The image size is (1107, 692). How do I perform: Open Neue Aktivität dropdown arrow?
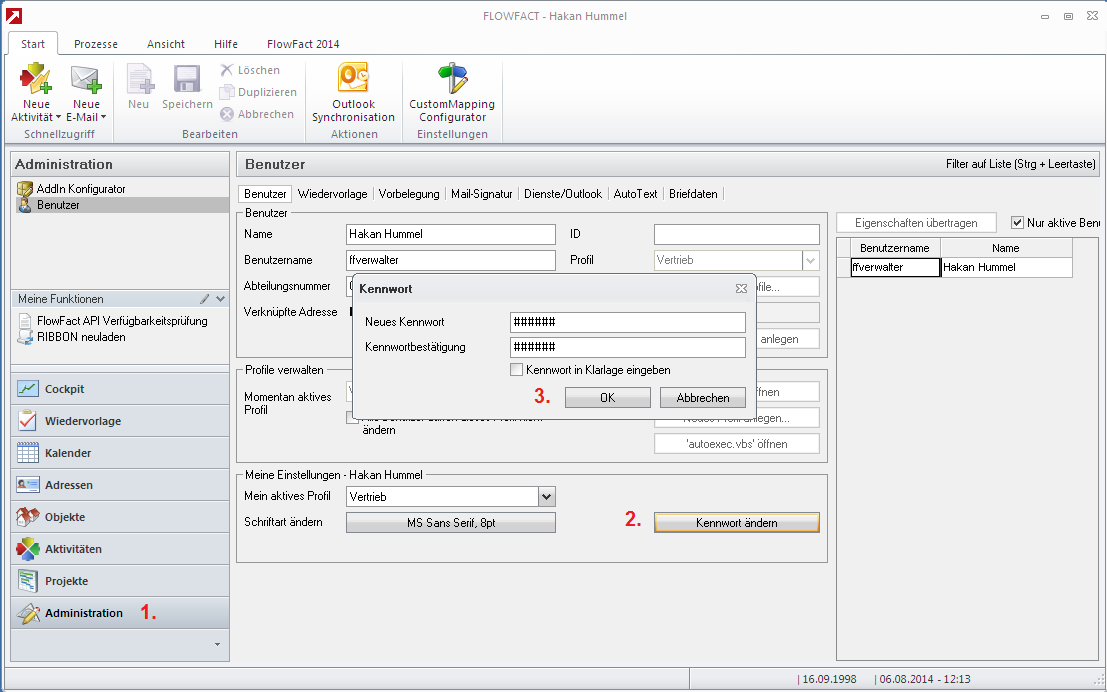(x=58, y=117)
